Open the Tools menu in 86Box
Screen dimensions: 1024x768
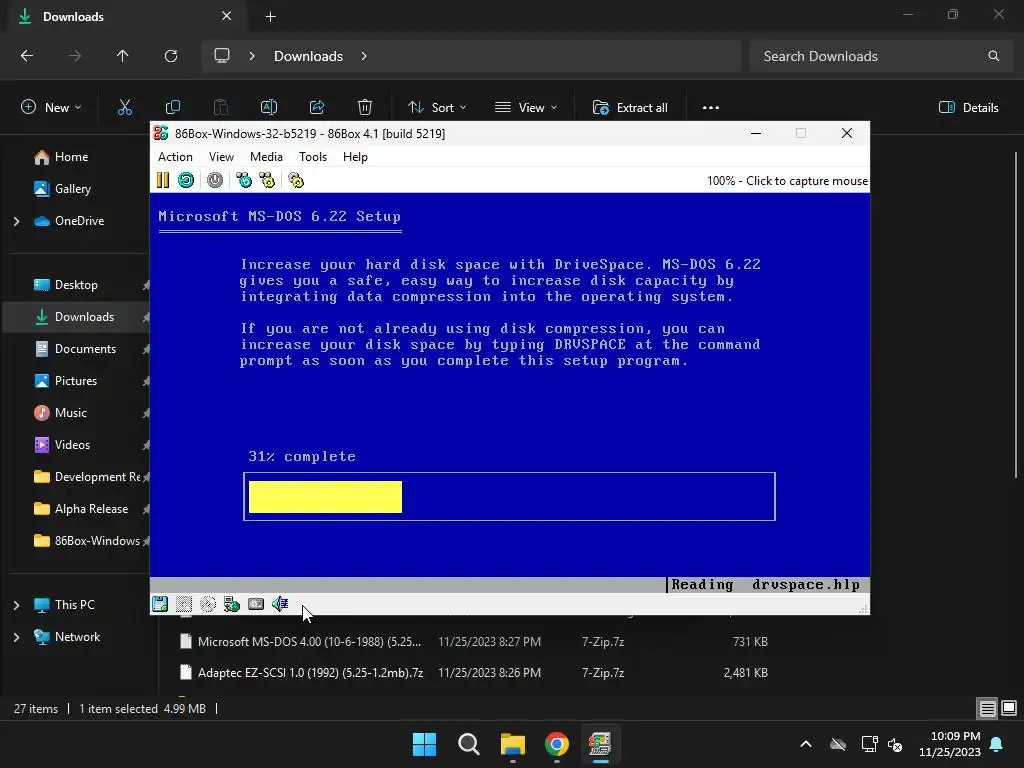point(313,157)
